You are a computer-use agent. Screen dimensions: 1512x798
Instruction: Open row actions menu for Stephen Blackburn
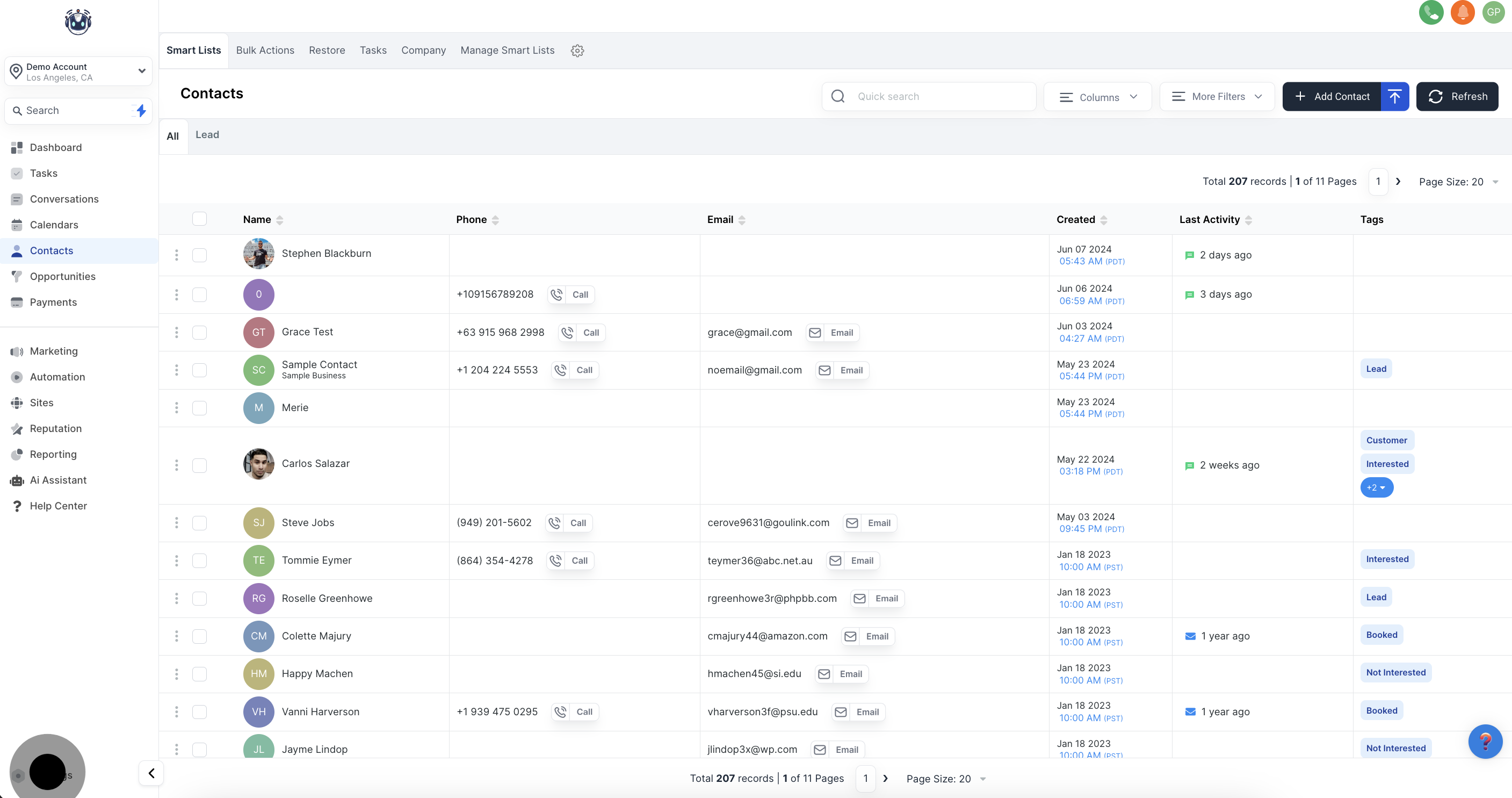pos(176,255)
